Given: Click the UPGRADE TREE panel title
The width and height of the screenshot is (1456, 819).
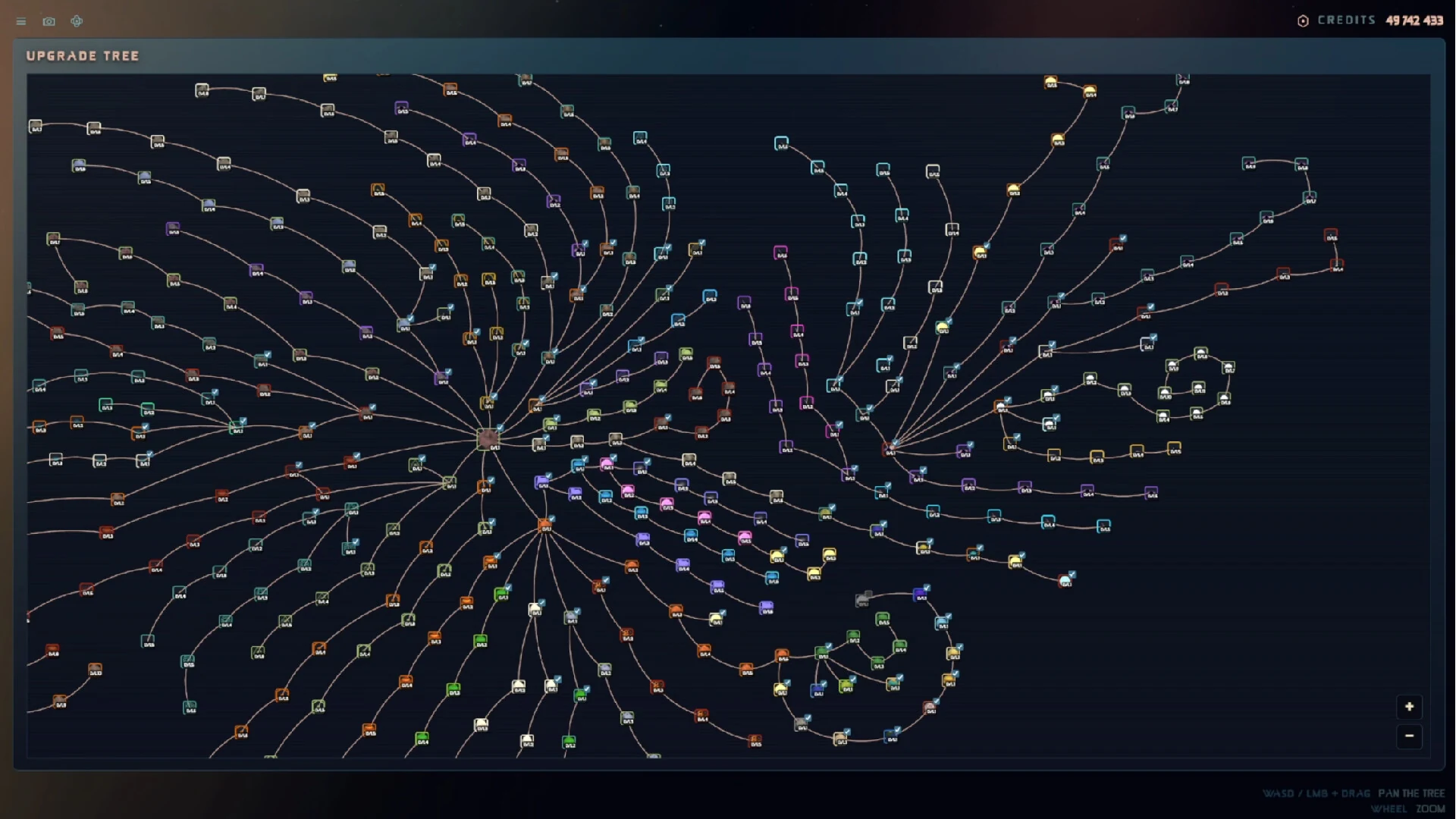Looking at the screenshot, I should (x=83, y=56).
